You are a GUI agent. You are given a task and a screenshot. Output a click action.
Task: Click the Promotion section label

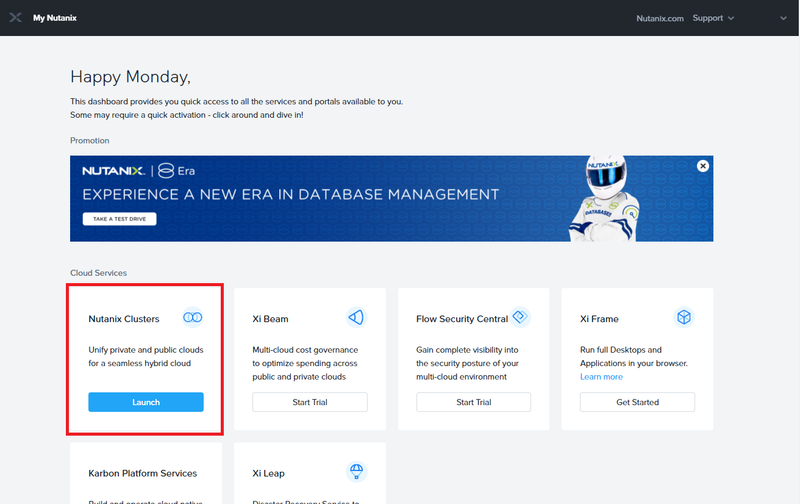89,140
